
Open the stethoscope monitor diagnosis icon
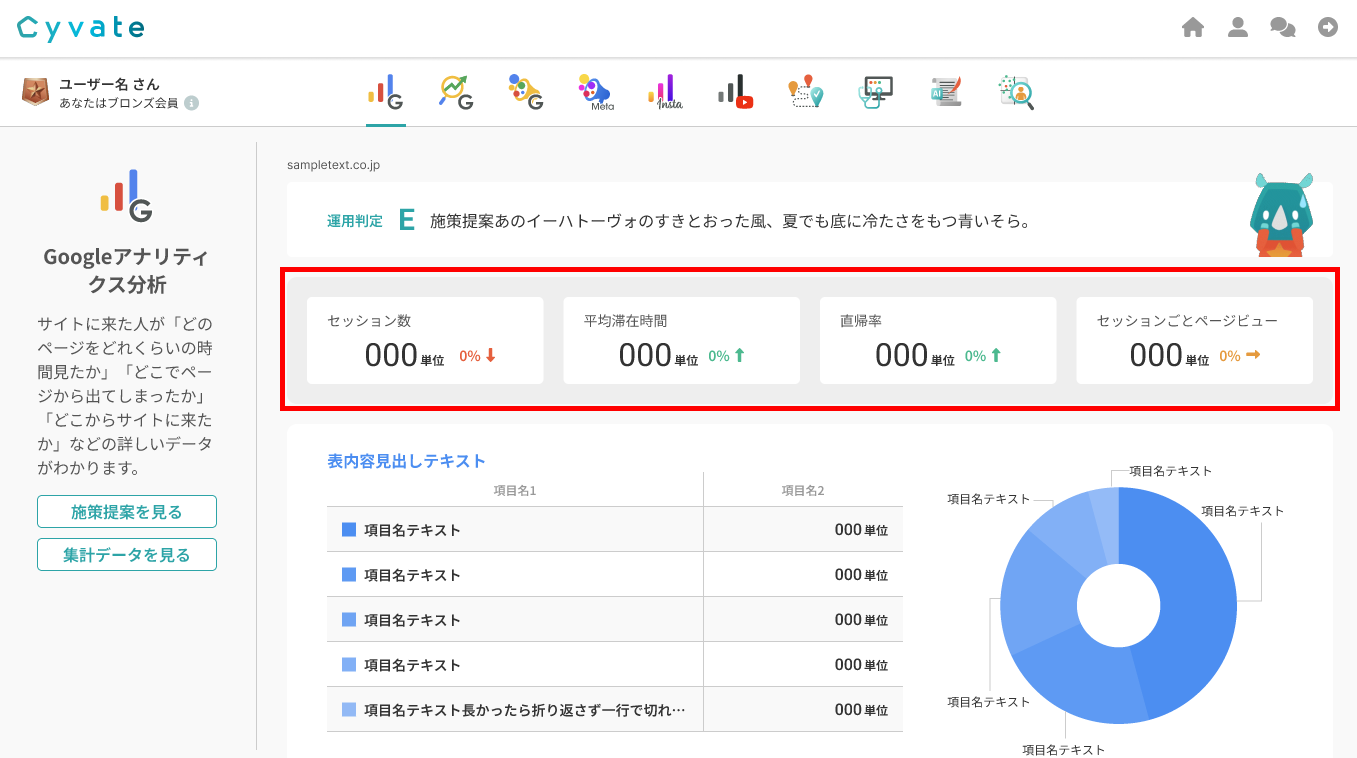876,92
